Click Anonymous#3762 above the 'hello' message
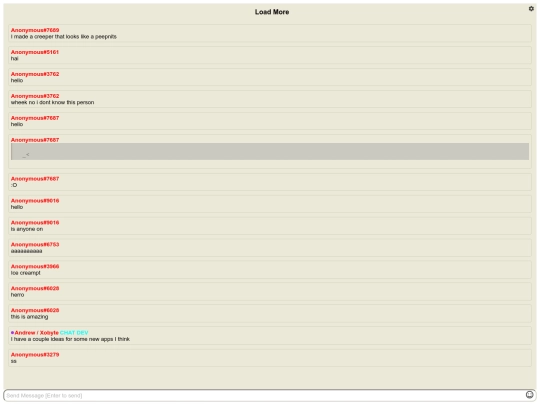Screen dimensions: 540x405 point(35,74)
